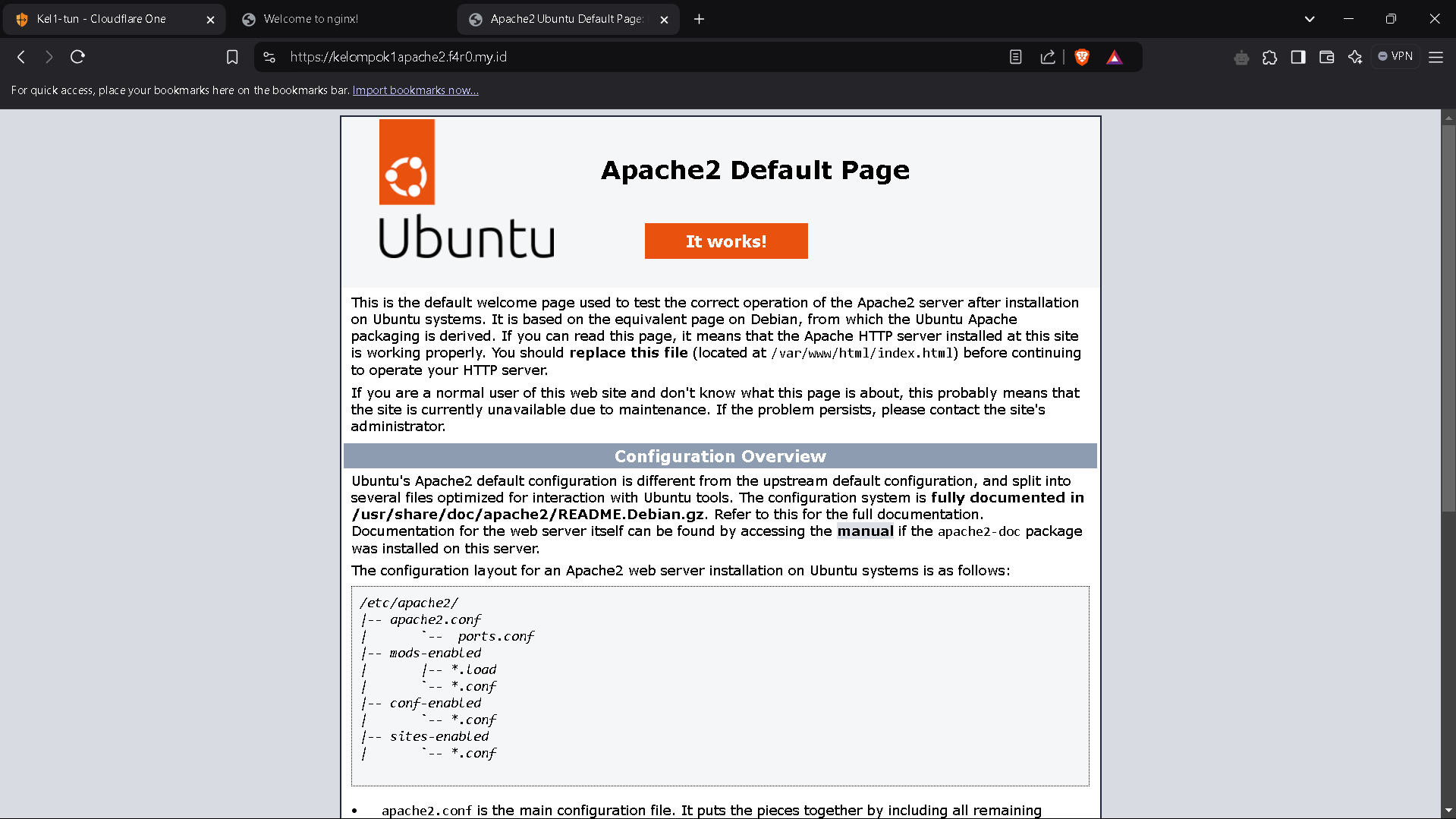1456x819 pixels.
Task: Toggle the sidebar panel
Action: click(1298, 57)
